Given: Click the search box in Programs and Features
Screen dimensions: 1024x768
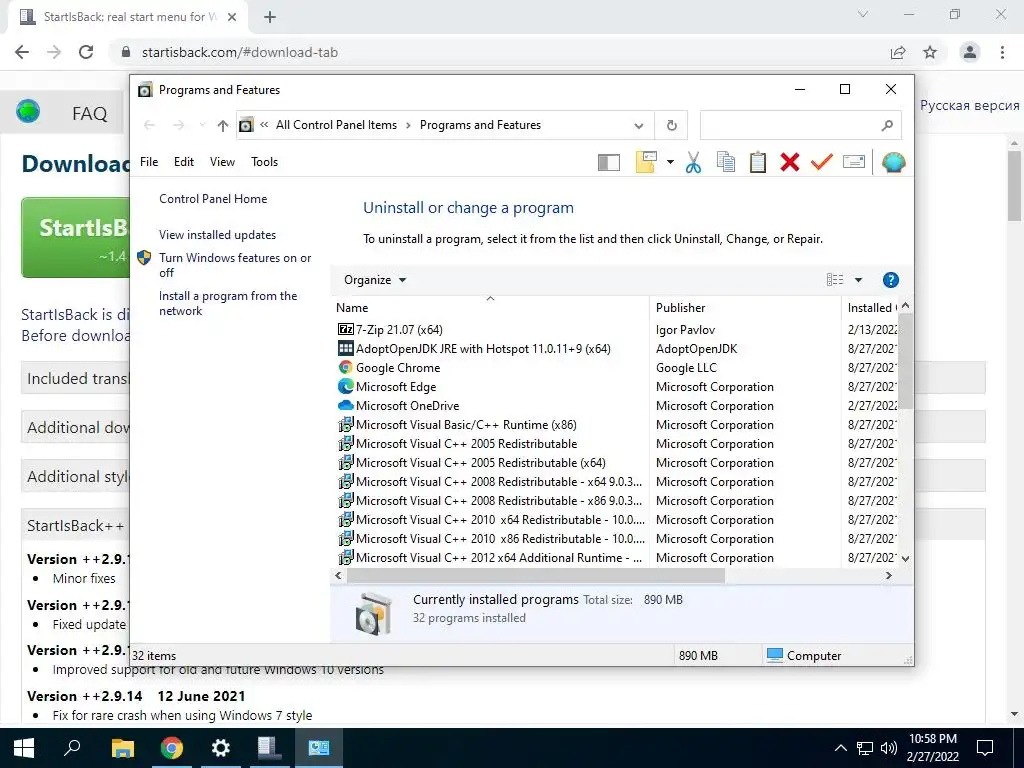Looking at the screenshot, I should [800, 125].
